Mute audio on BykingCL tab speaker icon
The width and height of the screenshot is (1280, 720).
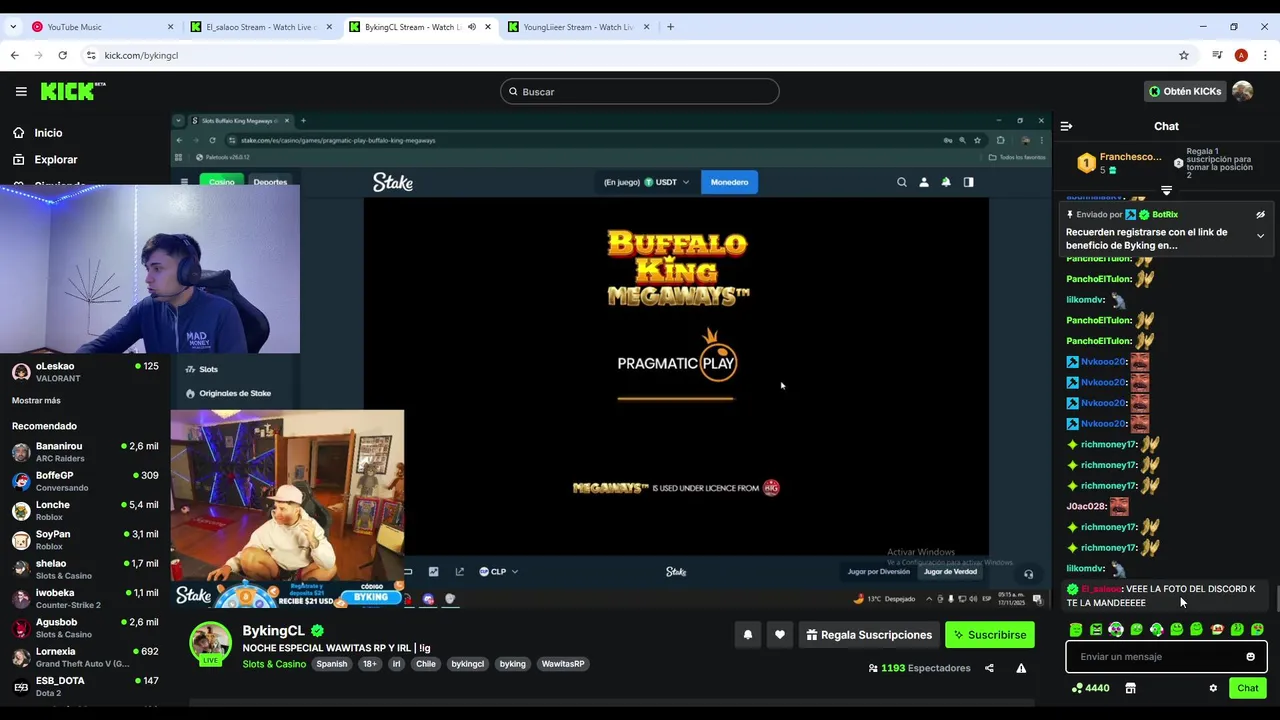click(x=472, y=27)
